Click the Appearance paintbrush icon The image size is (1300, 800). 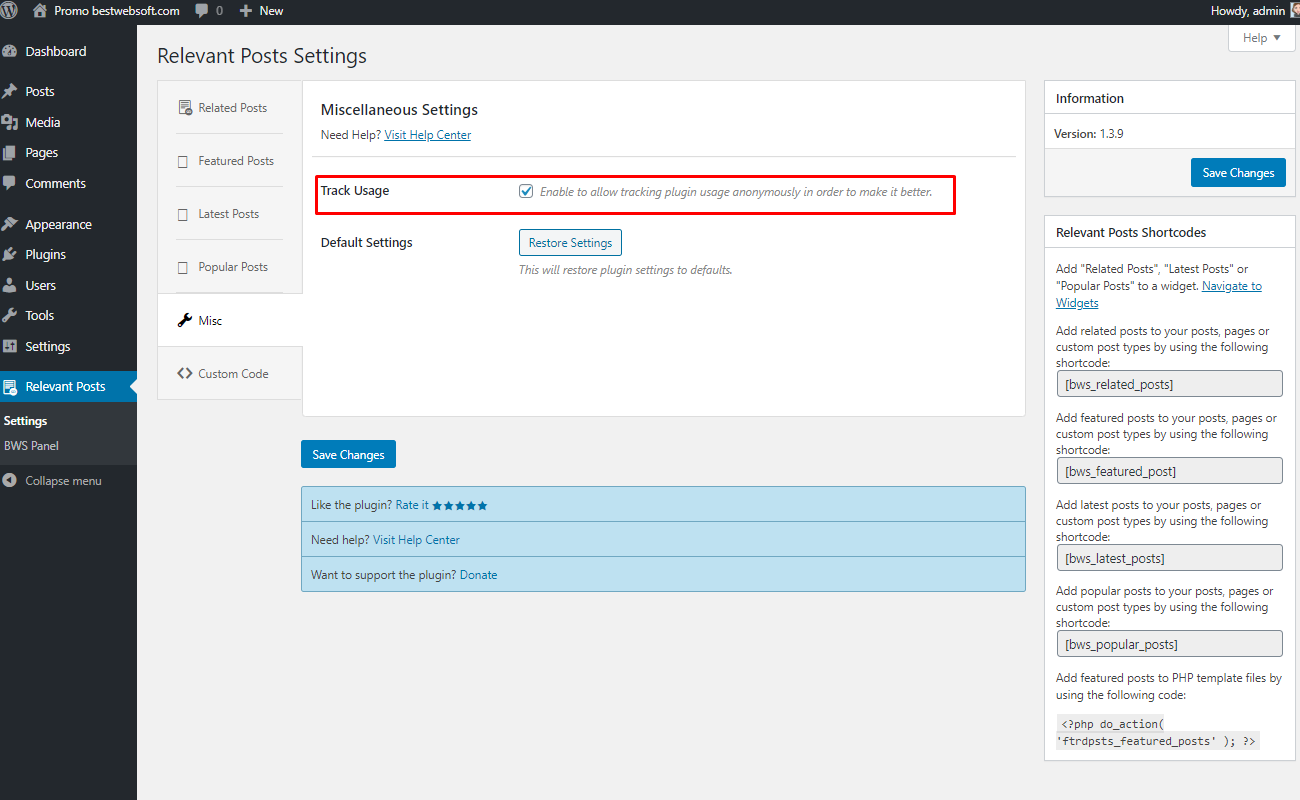[10, 225]
